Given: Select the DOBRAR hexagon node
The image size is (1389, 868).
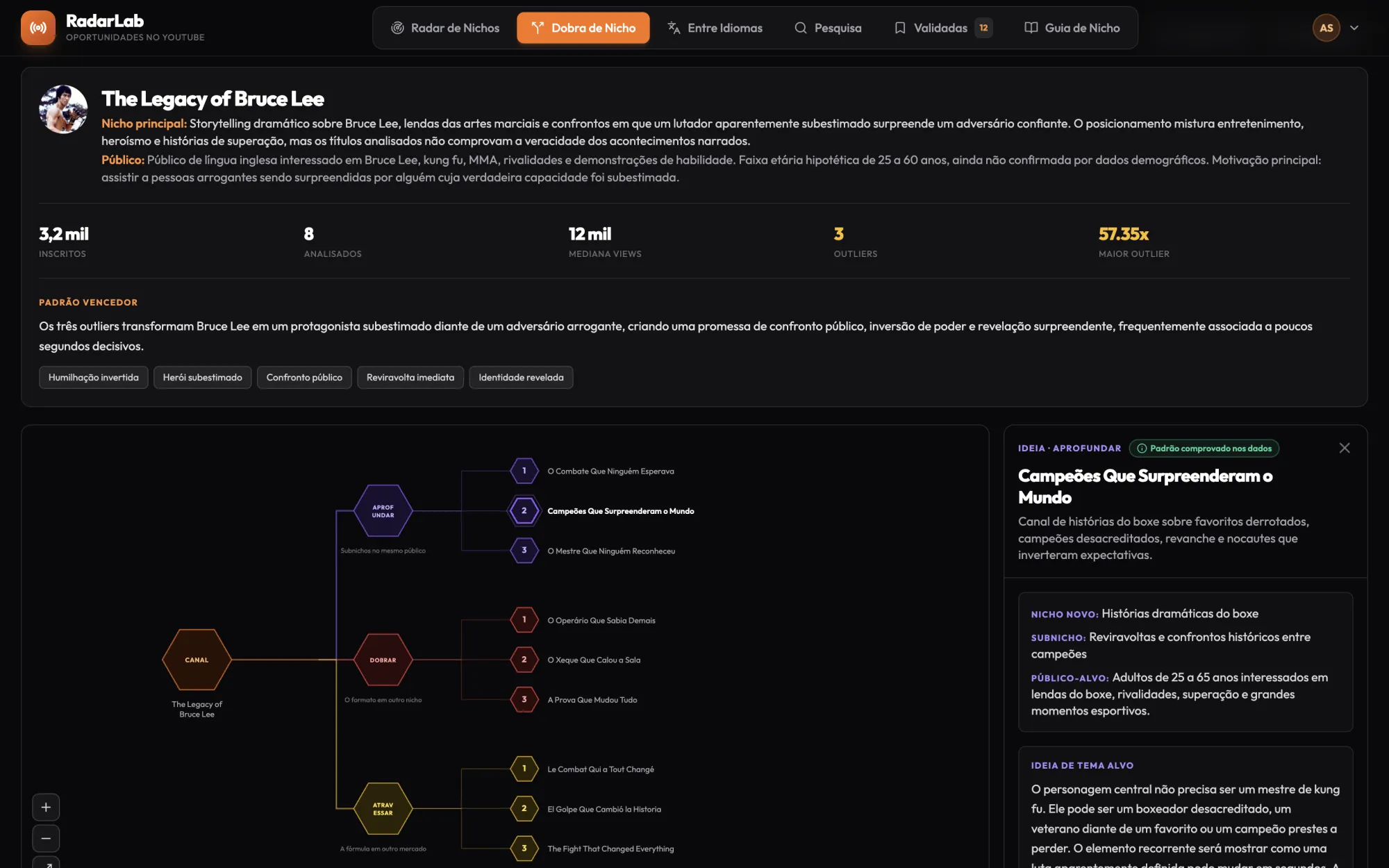Looking at the screenshot, I should [x=383, y=660].
